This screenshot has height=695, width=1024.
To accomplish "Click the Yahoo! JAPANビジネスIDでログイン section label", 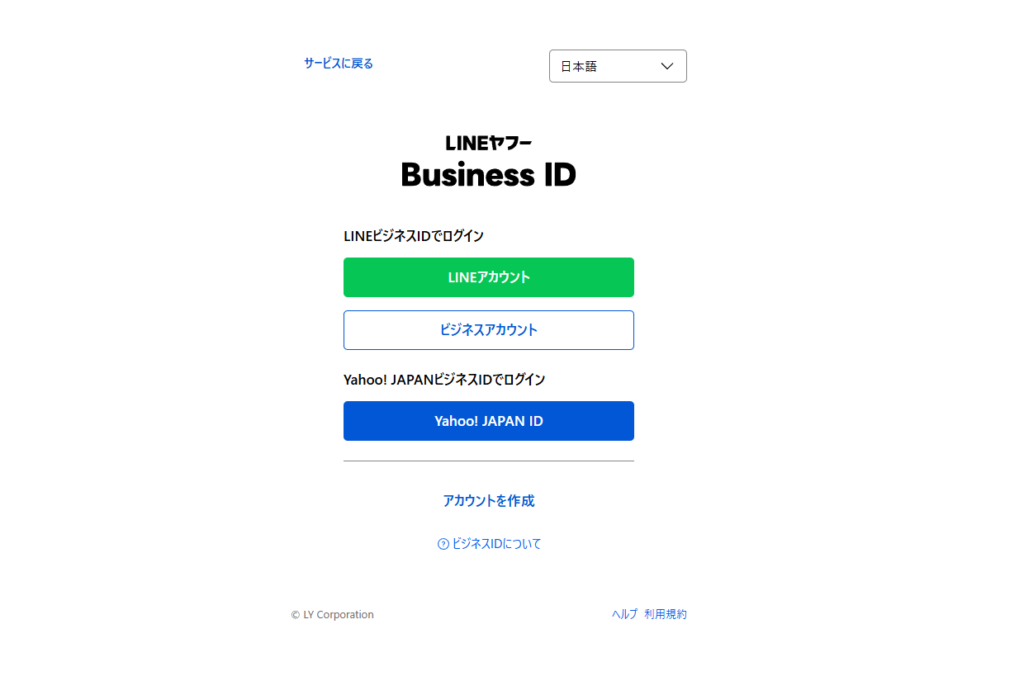I will click(444, 380).
